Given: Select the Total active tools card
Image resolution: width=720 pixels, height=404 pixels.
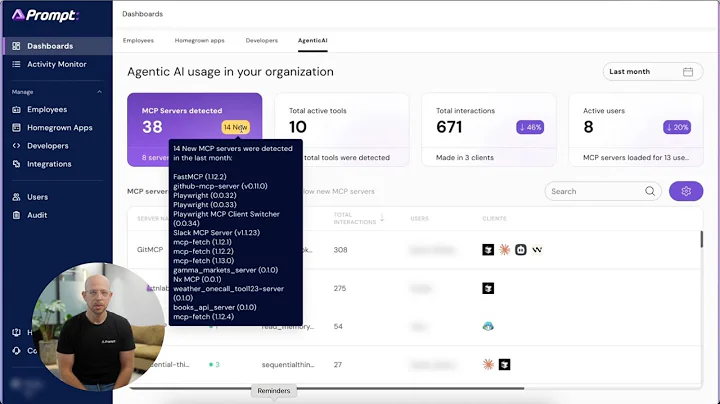Looking at the screenshot, I should (x=342, y=130).
